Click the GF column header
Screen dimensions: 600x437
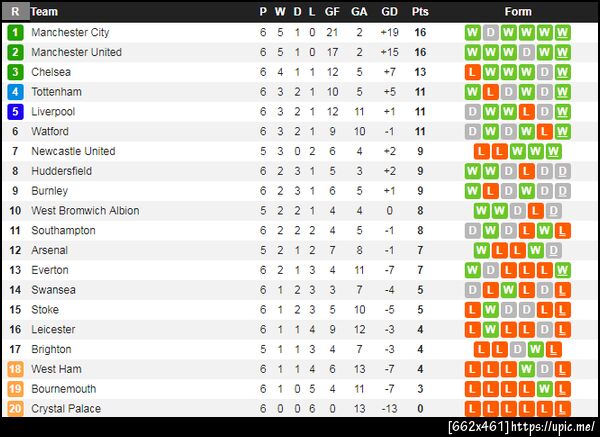click(x=331, y=12)
